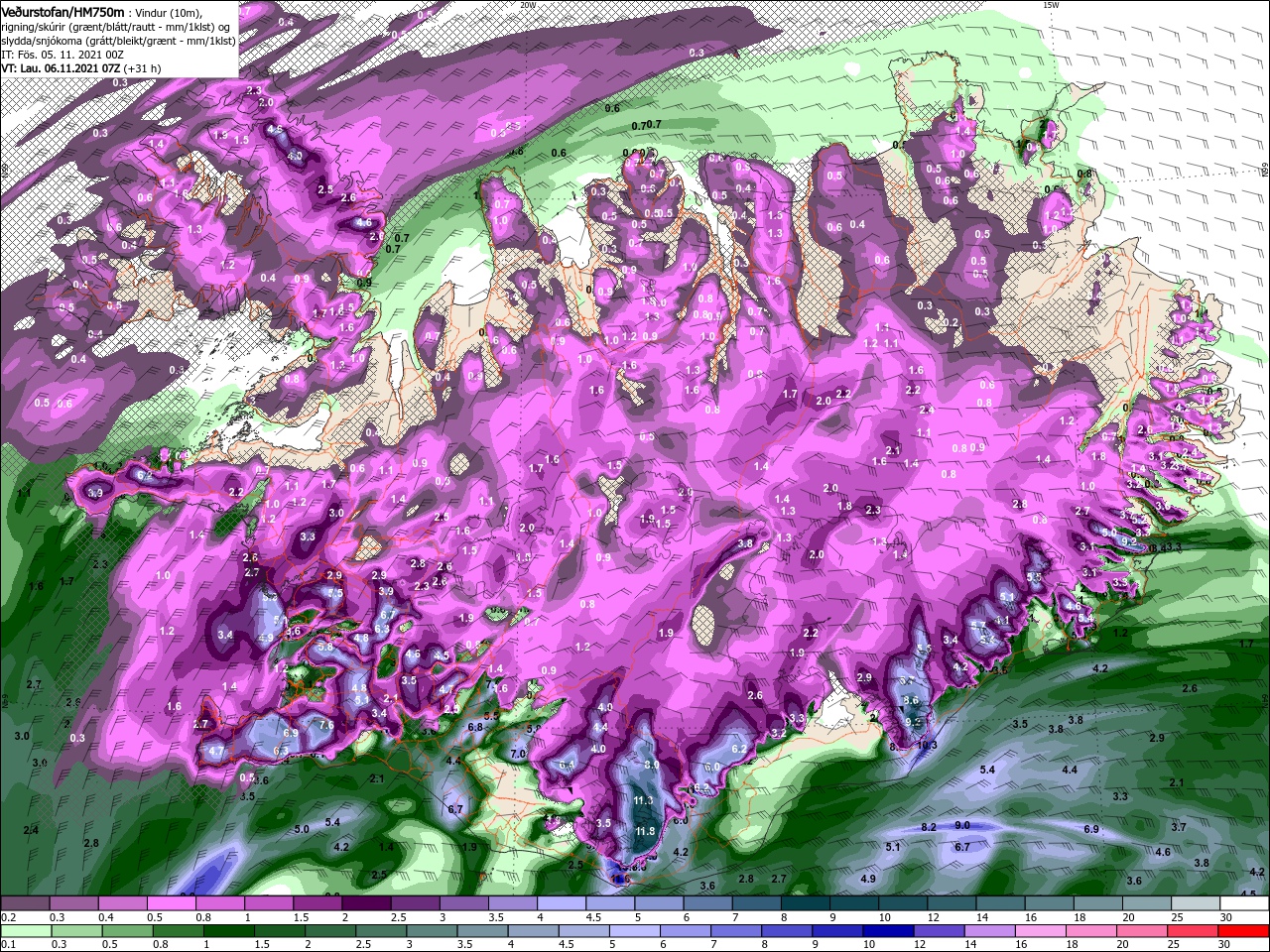Click the dark navy rain swatch between 10 and 12
This screenshot has width=1270, height=952.
coord(886,932)
